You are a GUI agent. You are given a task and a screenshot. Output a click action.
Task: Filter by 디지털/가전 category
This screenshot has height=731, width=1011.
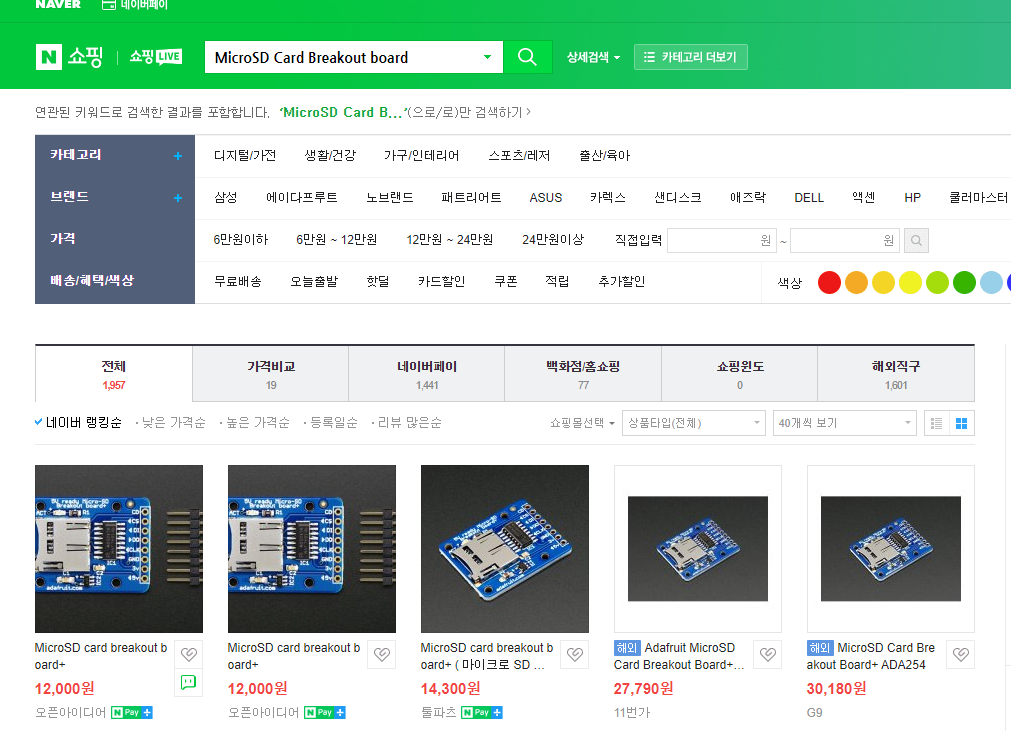245,155
